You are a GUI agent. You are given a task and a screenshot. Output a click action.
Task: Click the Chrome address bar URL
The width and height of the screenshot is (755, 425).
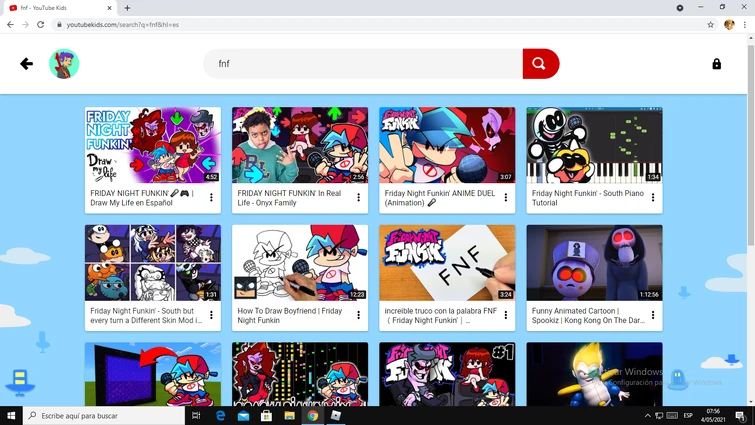click(123, 25)
